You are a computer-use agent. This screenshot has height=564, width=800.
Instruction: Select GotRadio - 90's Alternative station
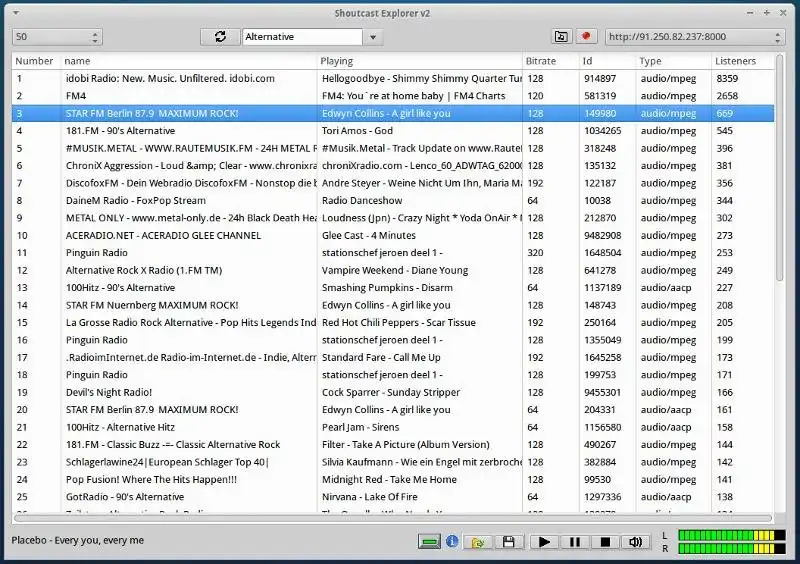click(393, 497)
